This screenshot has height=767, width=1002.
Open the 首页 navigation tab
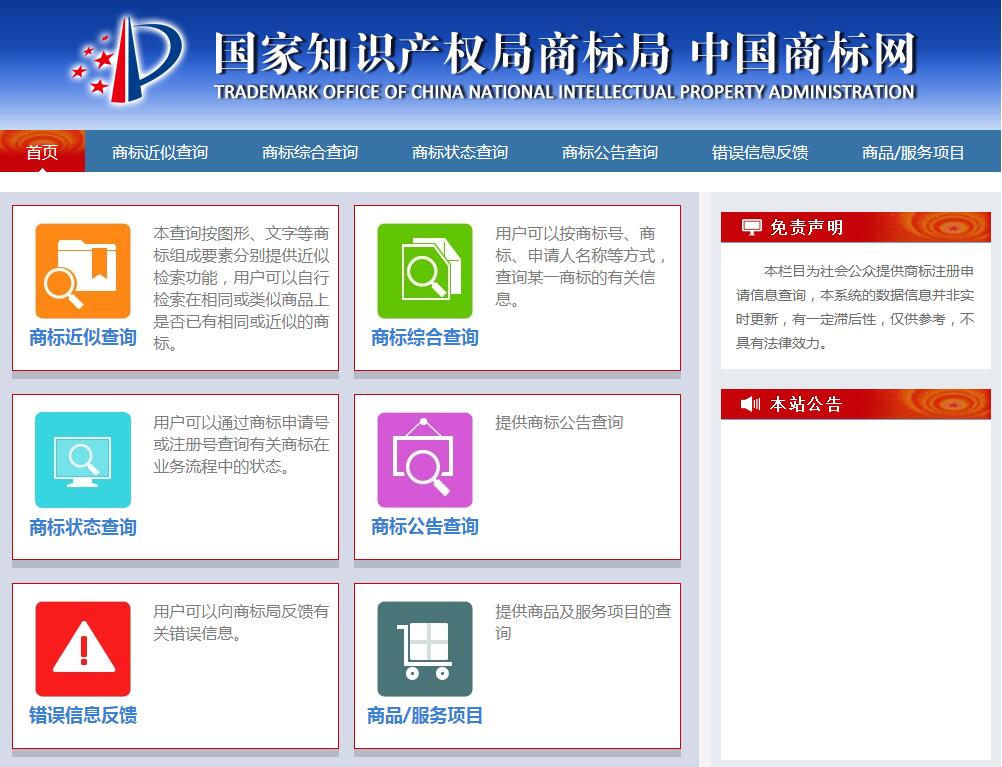42,152
